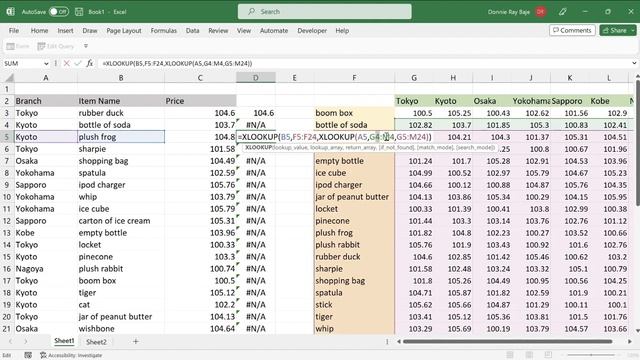
Task: Open the Draw ribbon tab
Action: (90, 31)
